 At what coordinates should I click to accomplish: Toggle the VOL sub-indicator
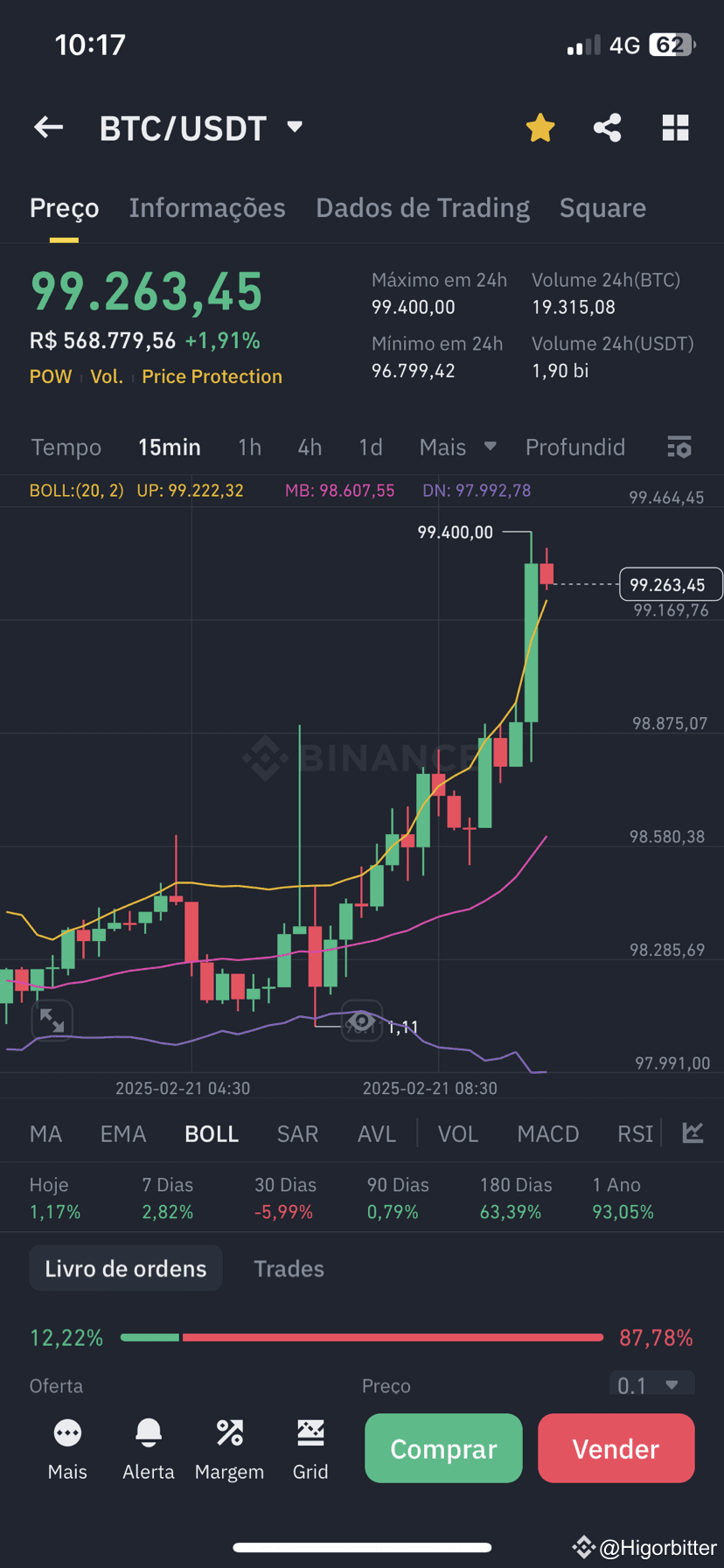pyautogui.click(x=458, y=1133)
